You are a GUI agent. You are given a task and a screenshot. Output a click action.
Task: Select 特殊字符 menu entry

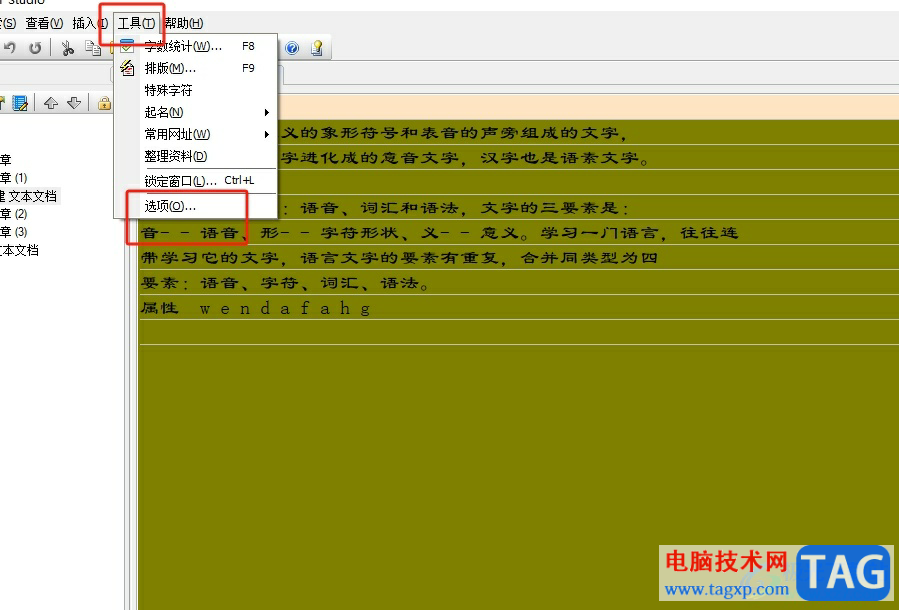coord(196,90)
